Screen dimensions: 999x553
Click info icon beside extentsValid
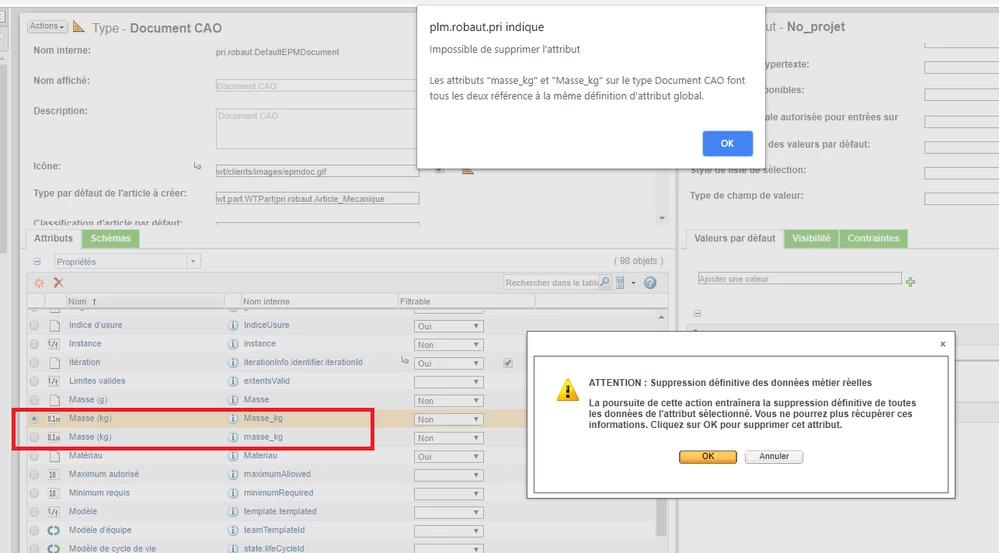point(233,382)
